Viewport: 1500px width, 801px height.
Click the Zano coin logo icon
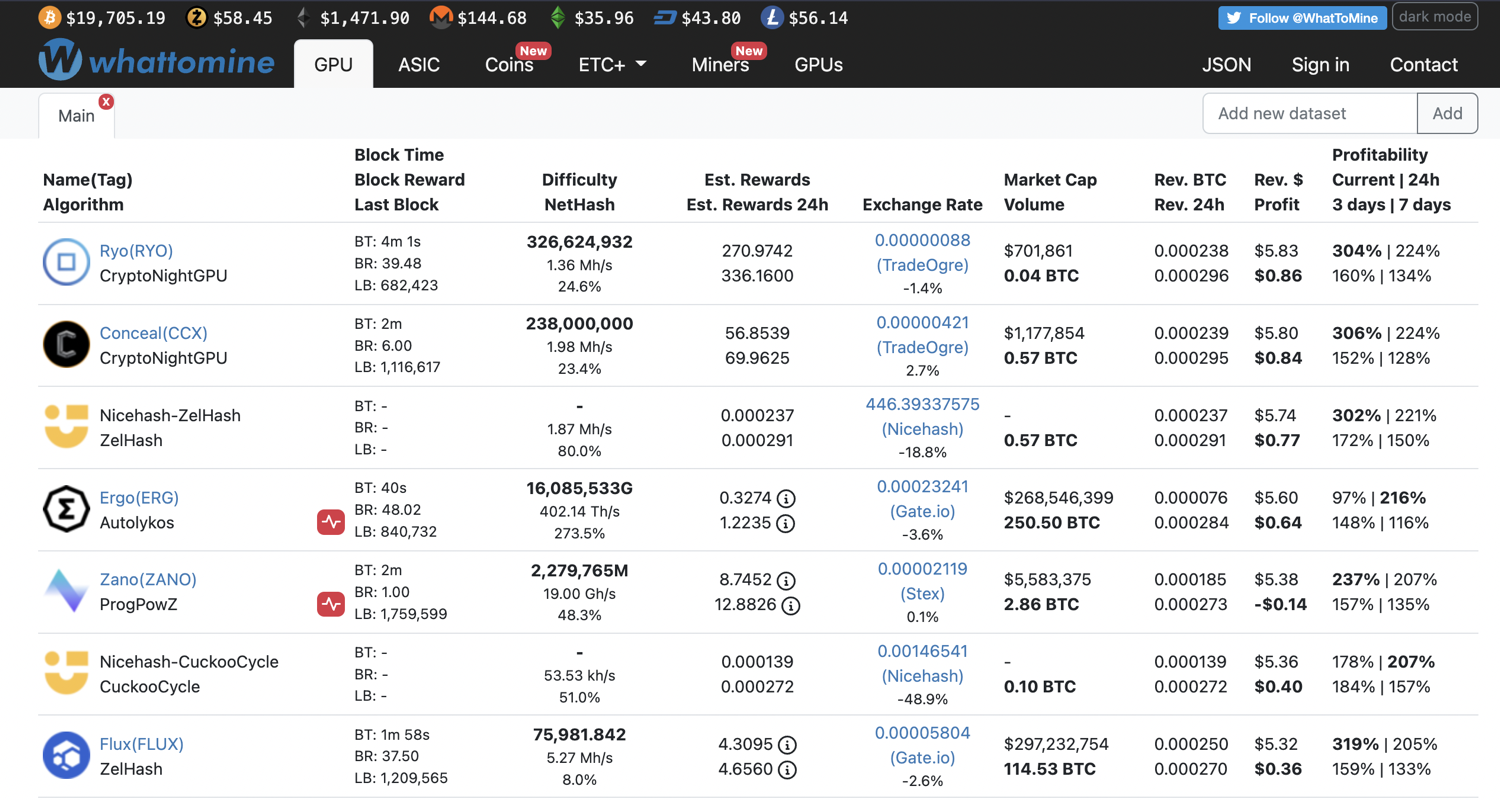(x=67, y=591)
